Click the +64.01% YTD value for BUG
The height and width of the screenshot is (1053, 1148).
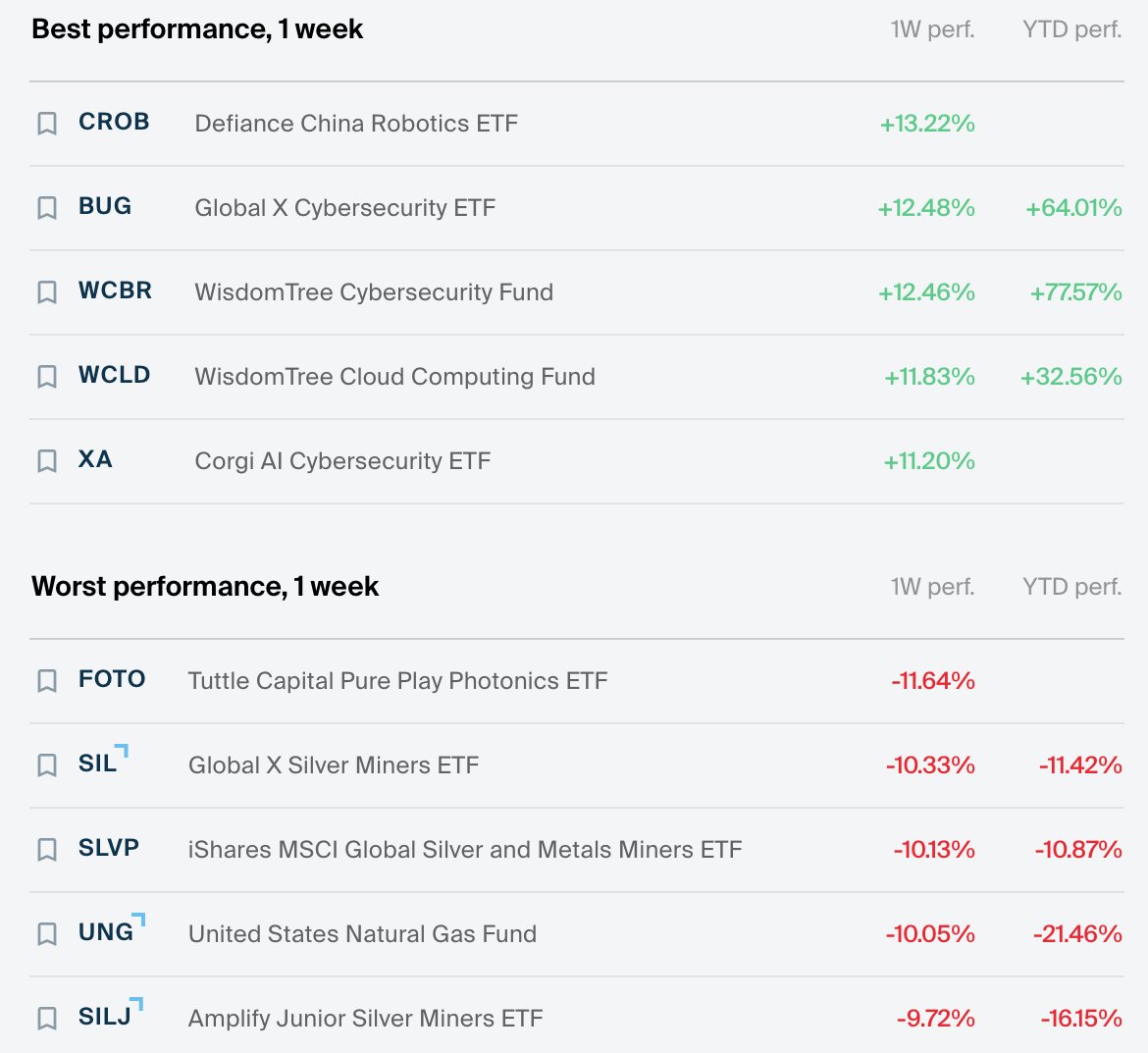[x=1073, y=207]
